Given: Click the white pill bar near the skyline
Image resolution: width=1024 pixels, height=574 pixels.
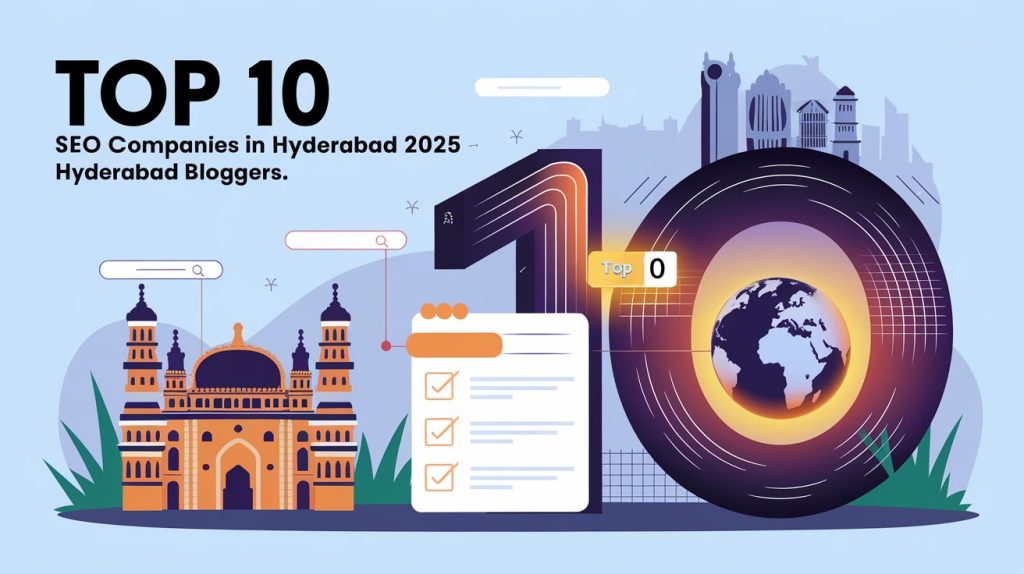Looking at the screenshot, I should pos(541,87).
